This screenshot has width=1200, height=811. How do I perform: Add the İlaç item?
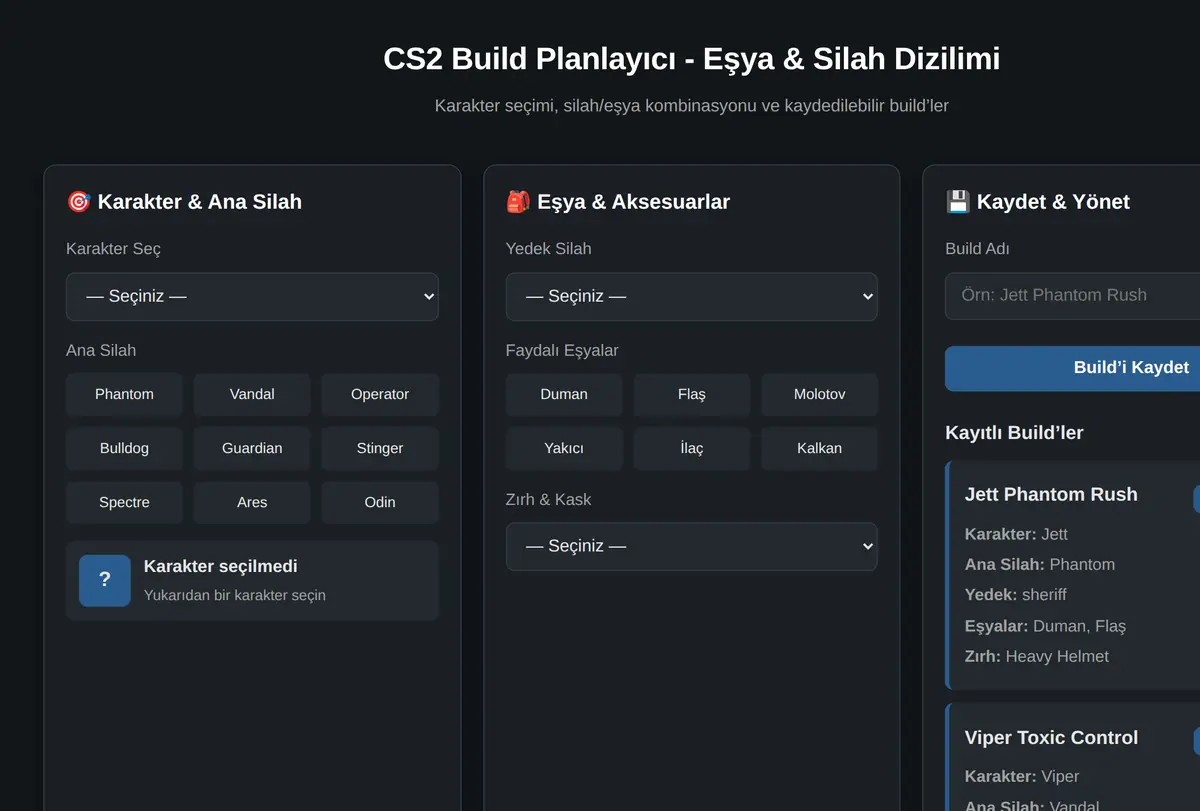[692, 448]
